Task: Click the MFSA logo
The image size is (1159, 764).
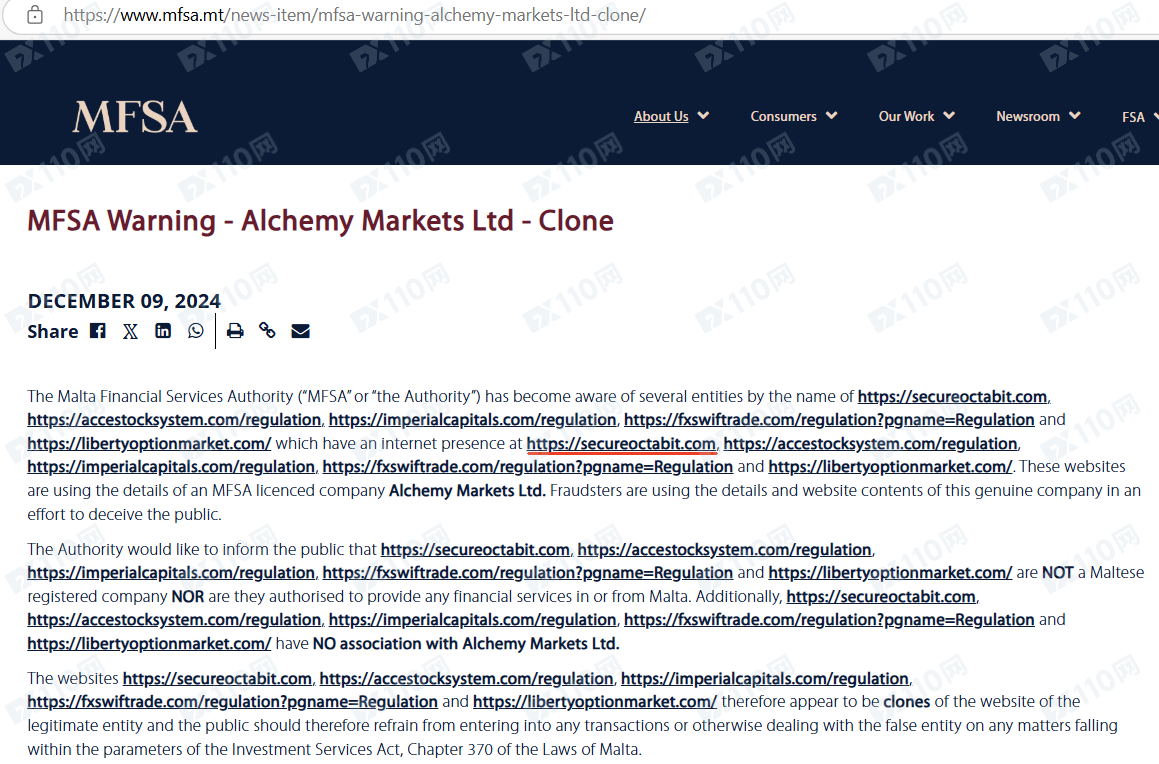Action: coord(135,117)
